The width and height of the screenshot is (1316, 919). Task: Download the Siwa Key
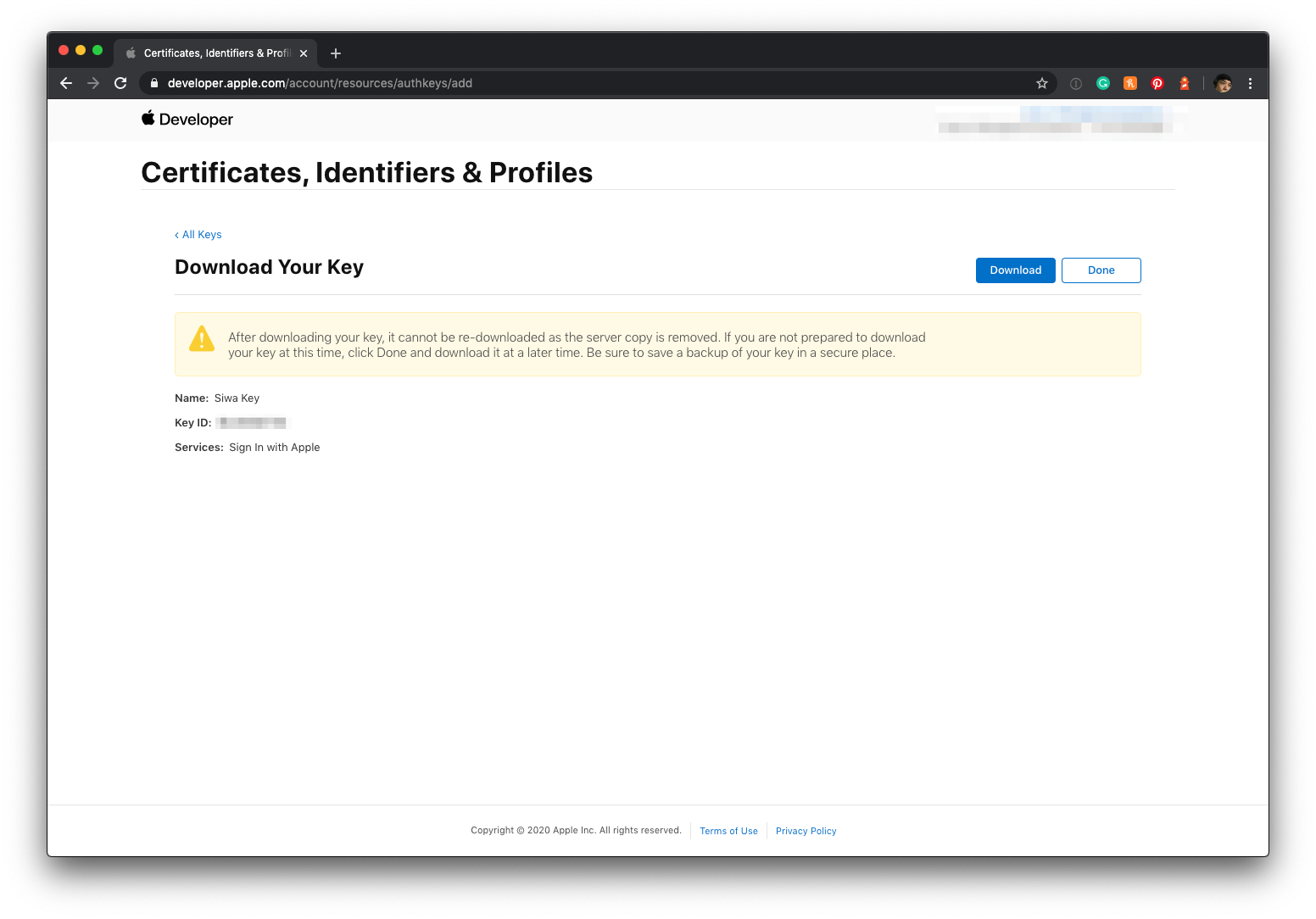tap(1015, 270)
